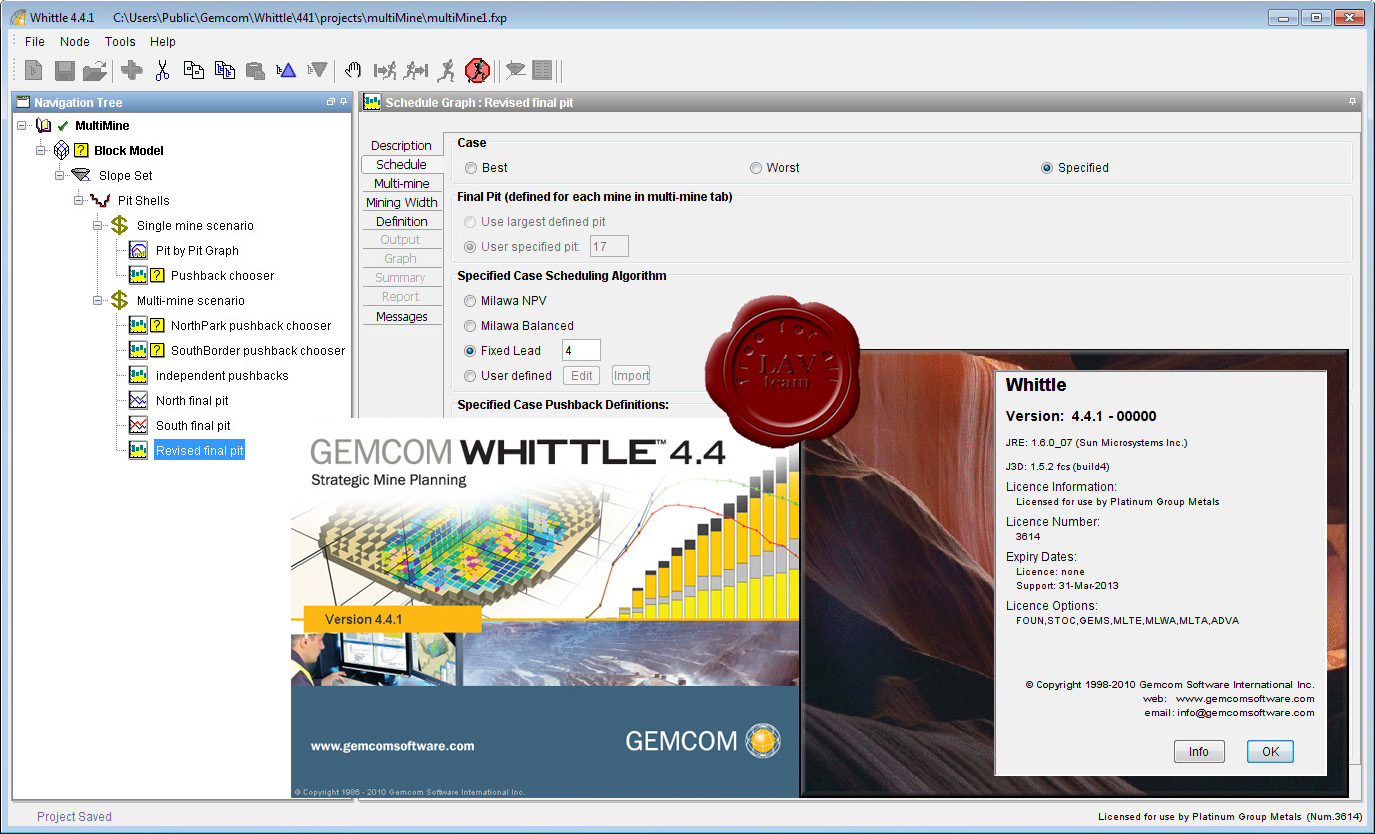Open the Help menu

(163, 42)
